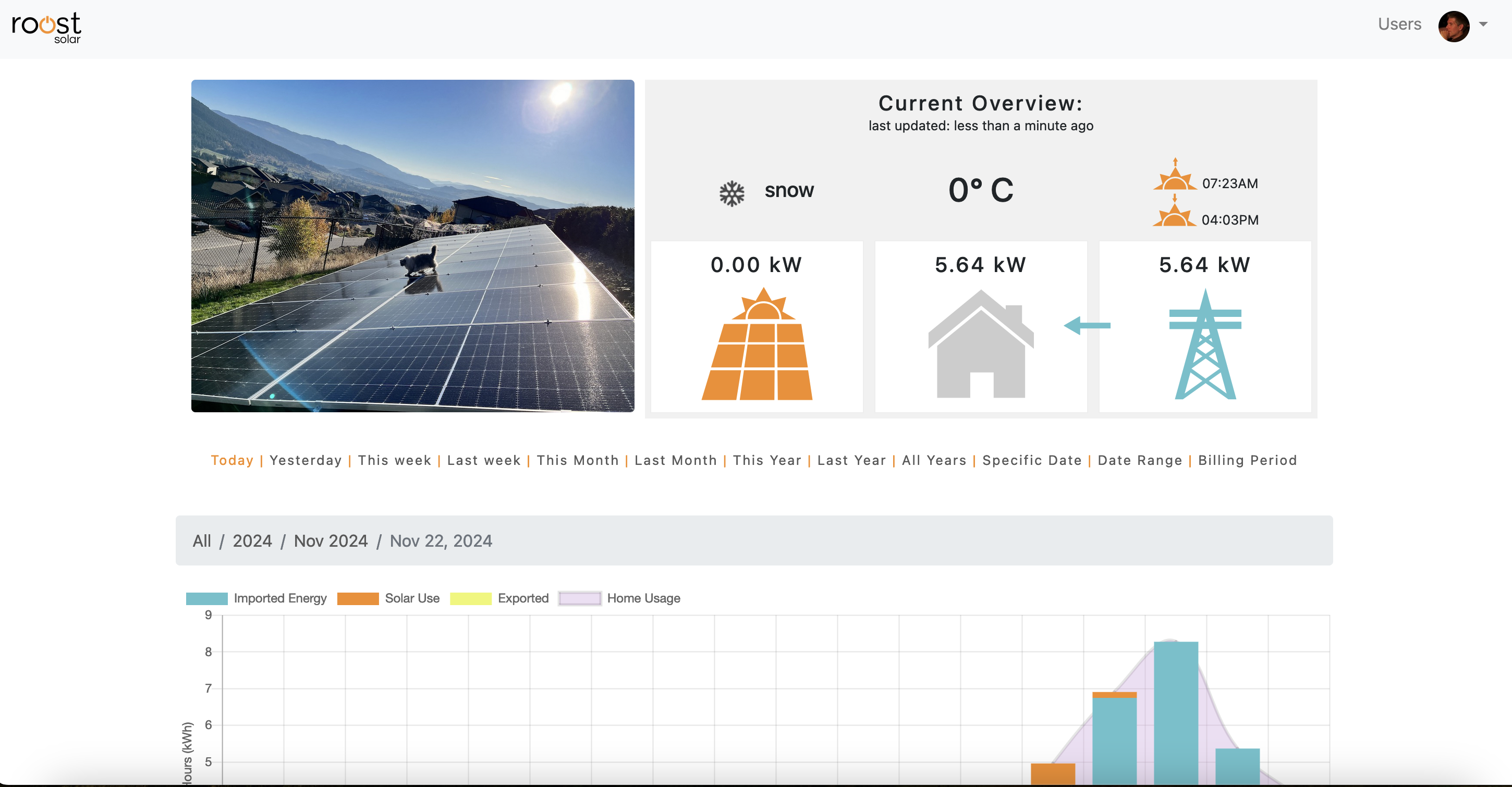
Task: Go to 2024 in breadcrumb
Action: click(252, 540)
